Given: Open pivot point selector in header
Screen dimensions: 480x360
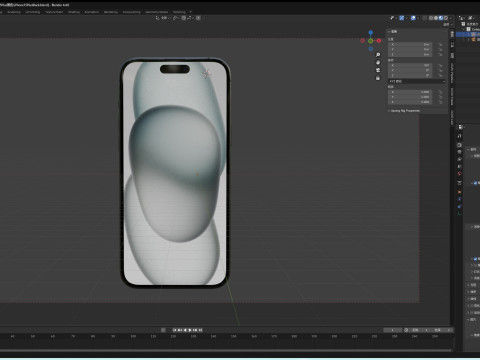Looking at the screenshot, I should click(176, 18).
